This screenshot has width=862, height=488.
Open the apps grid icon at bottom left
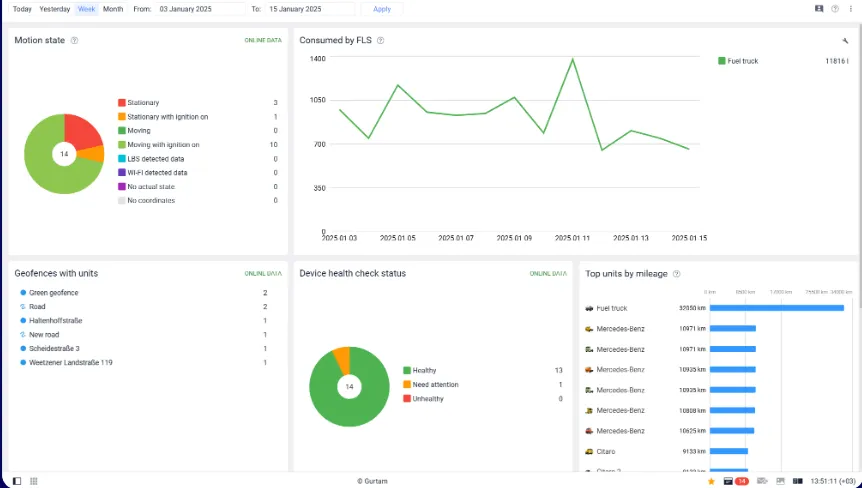(34, 481)
